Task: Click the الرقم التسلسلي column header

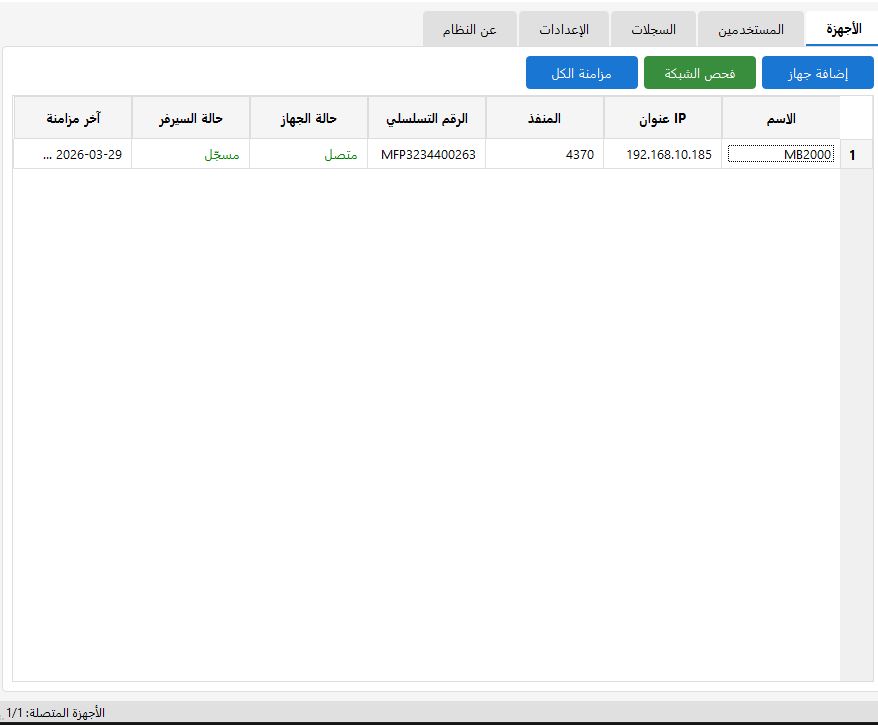Action: 426,118
